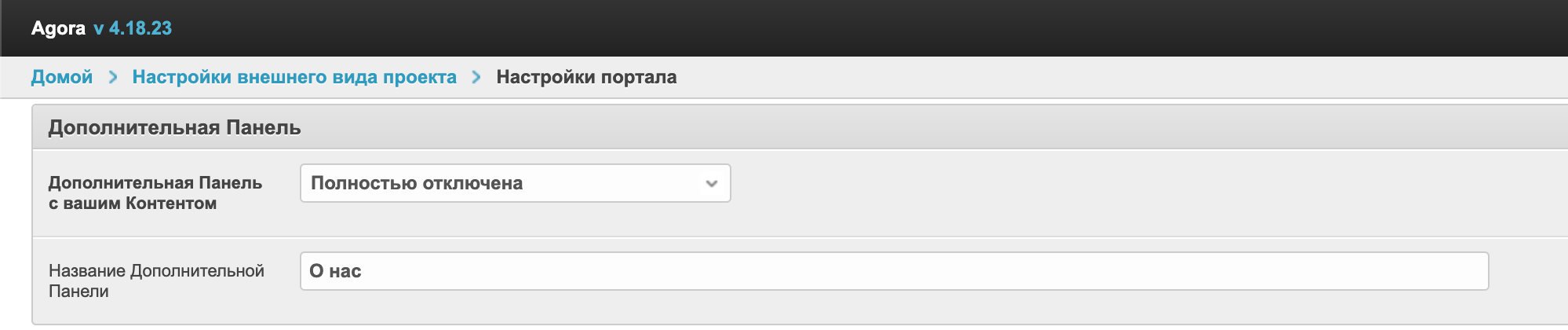Open Настройки внешнего вида проекта breadcrumb
Screen dimensions: 1568x330
(x=294, y=77)
